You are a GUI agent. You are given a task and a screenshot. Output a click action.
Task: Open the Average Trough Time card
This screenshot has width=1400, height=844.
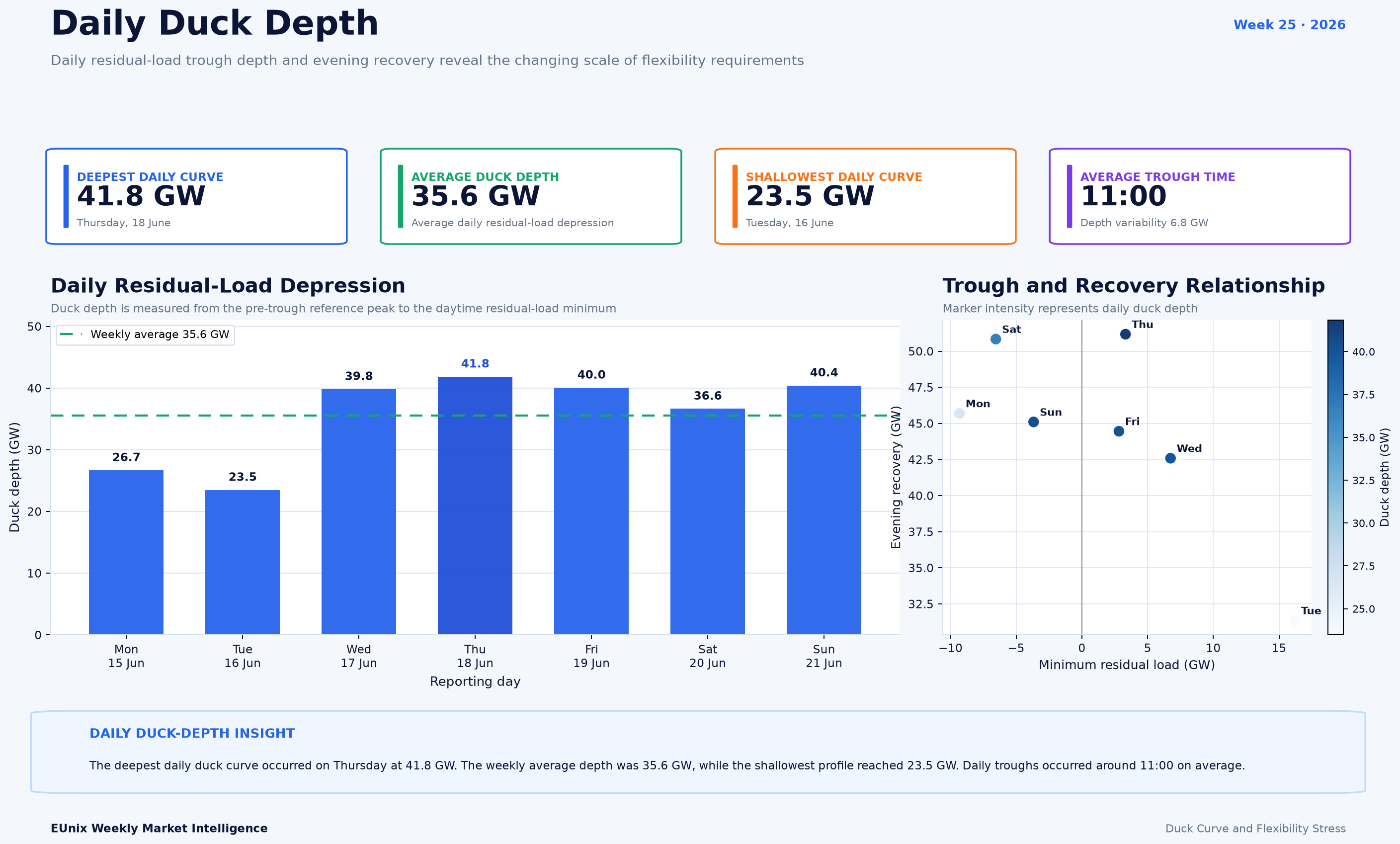pos(1200,197)
